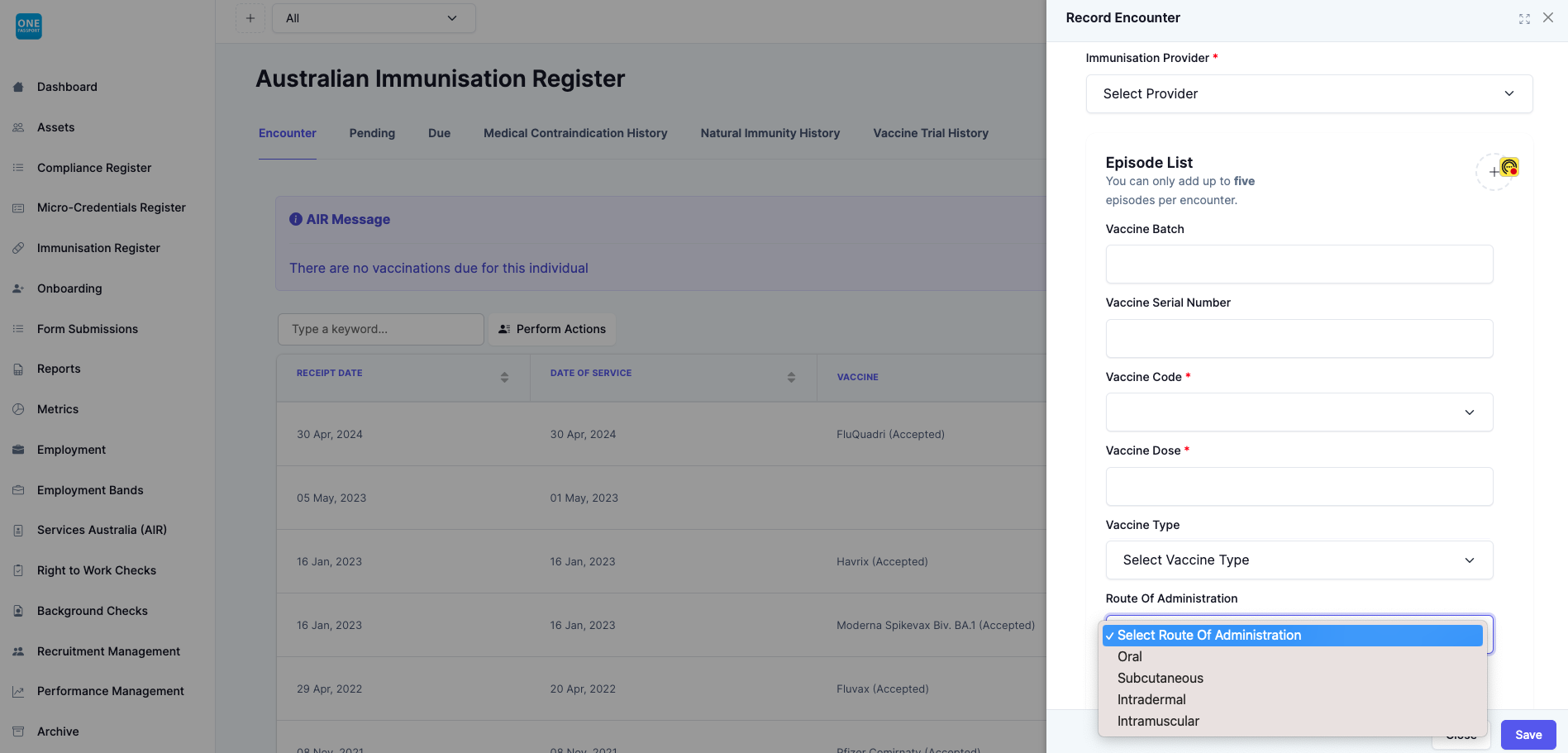Click date of service '20 Apr, 2022'

(x=583, y=689)
